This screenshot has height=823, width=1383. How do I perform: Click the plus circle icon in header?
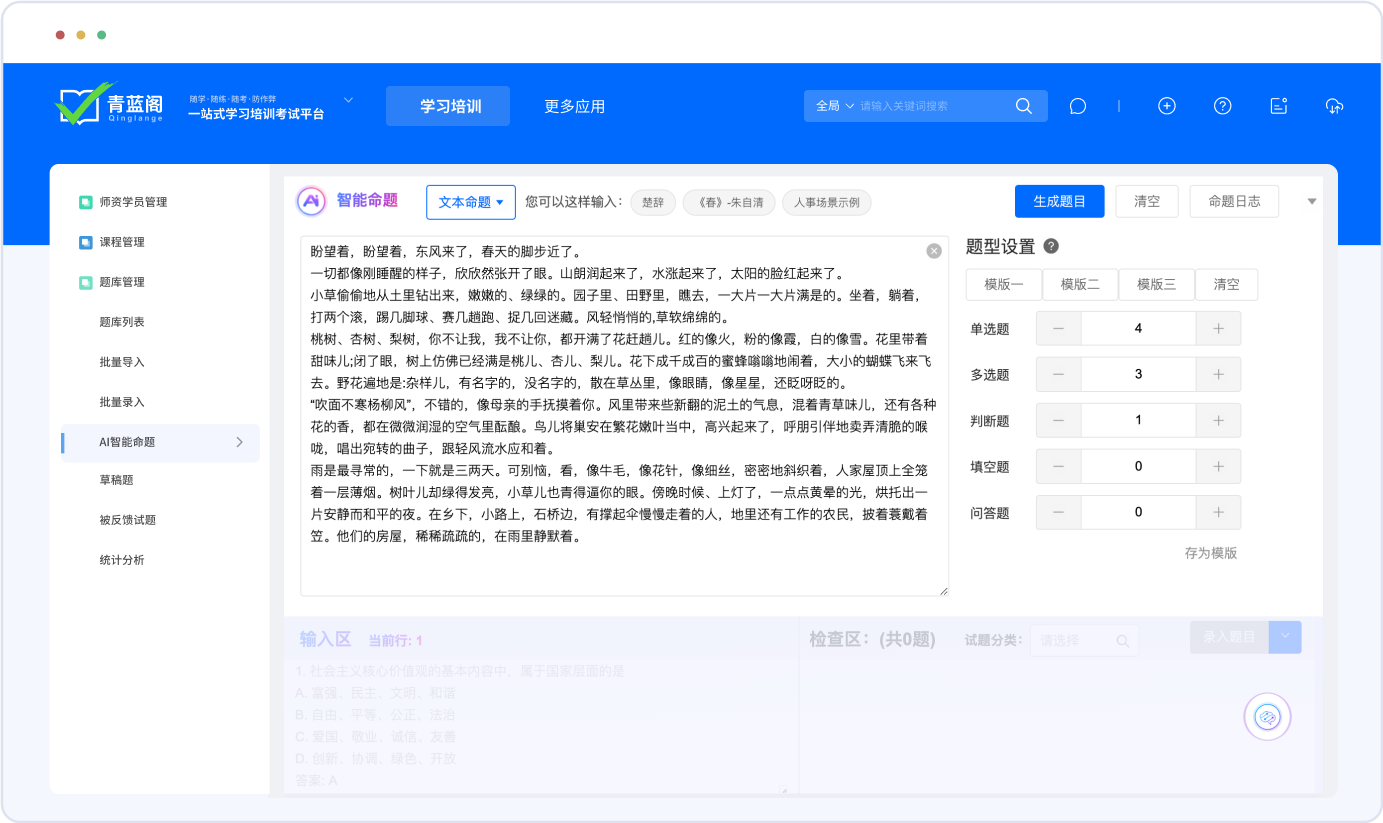(x=1166, y=106)
